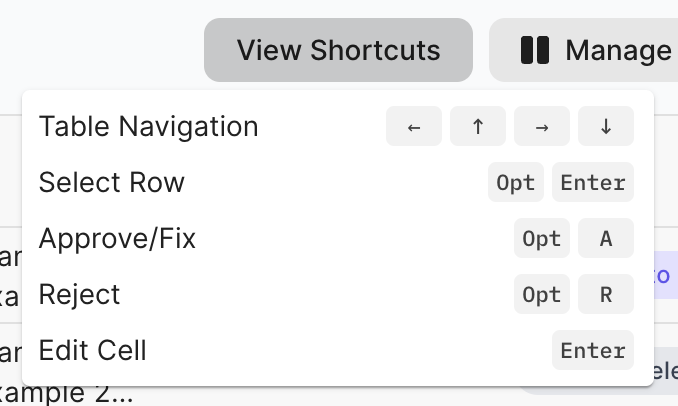The width and height of the screenshot is (678, 406).
Task: Click the right arrow key badge
Action: (x=542, y=127)
